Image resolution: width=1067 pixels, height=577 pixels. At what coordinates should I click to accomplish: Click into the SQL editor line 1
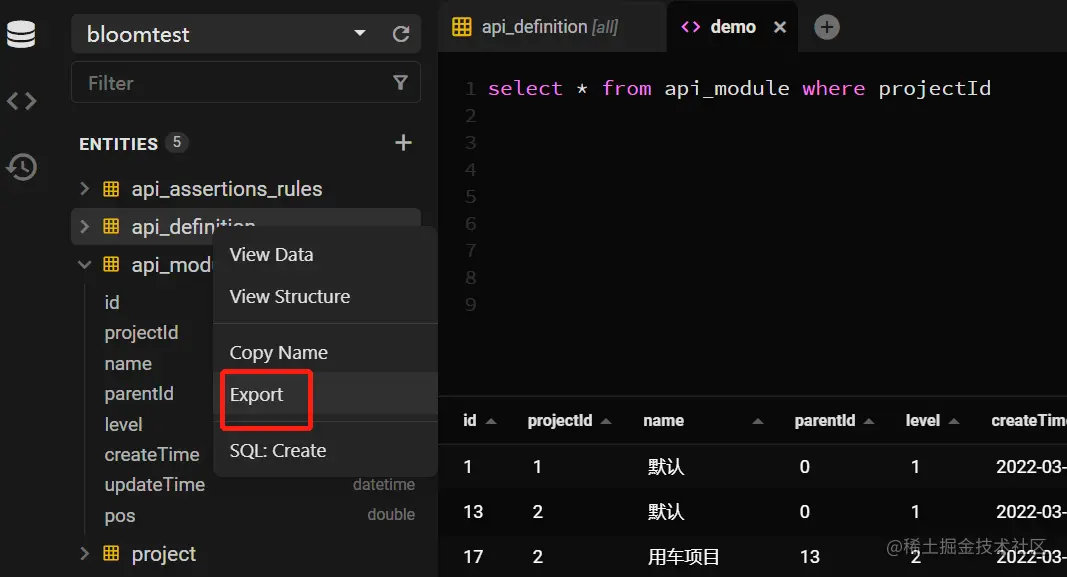(x=738, y=88)
